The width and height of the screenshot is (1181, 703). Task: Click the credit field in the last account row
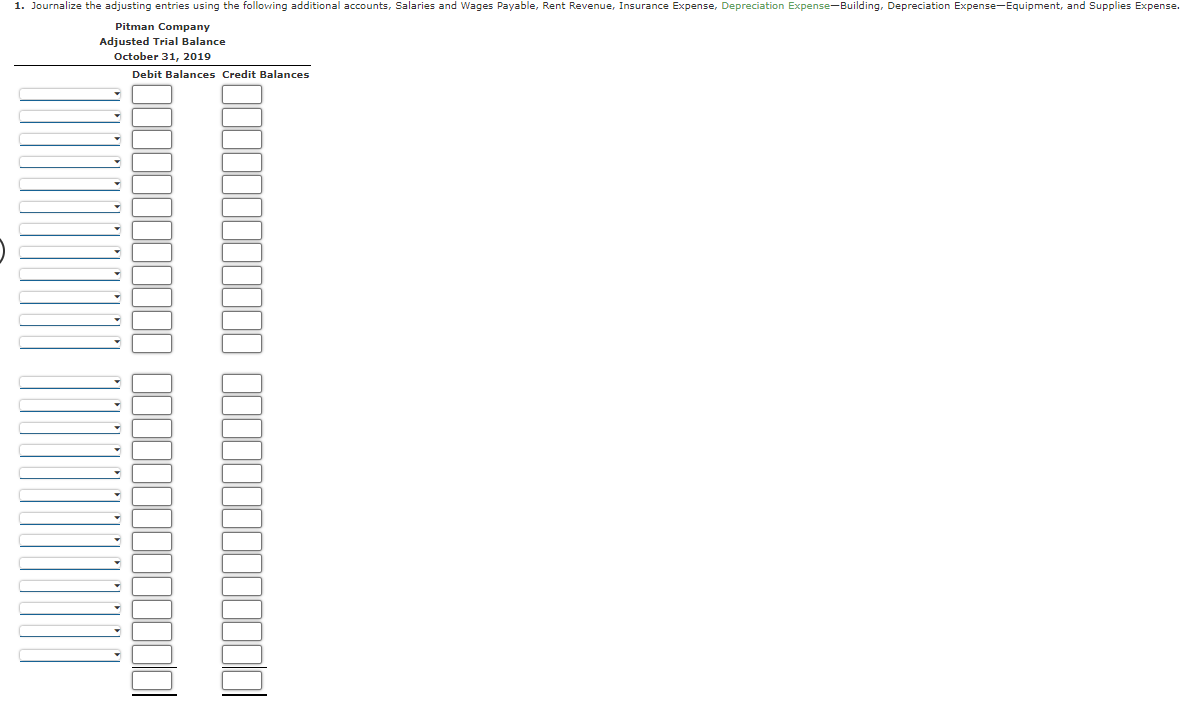242,654
